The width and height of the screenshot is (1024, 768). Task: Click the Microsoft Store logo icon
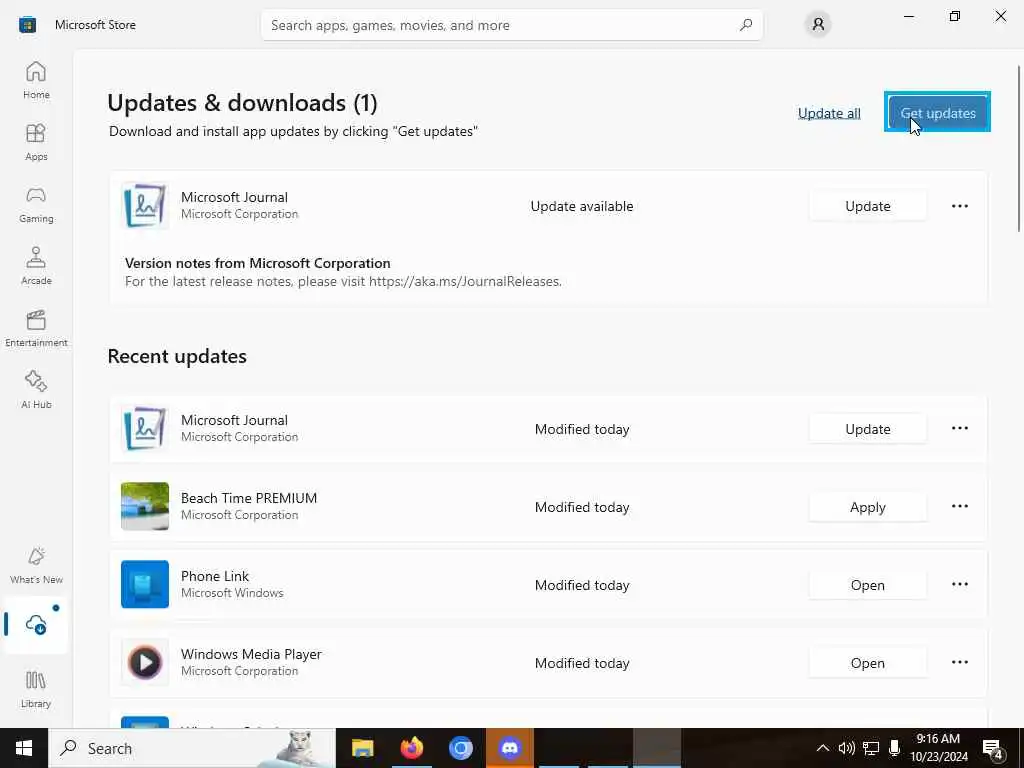27,25
